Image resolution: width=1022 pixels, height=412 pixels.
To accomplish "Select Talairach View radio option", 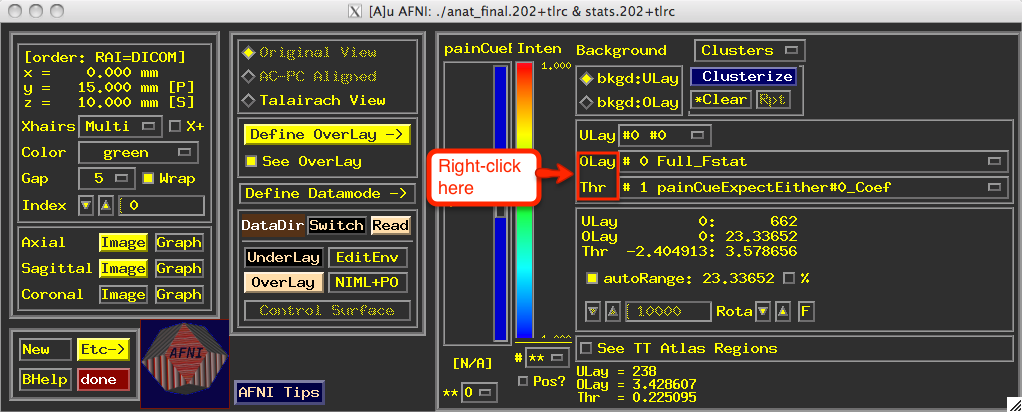I will coord(314,100).
